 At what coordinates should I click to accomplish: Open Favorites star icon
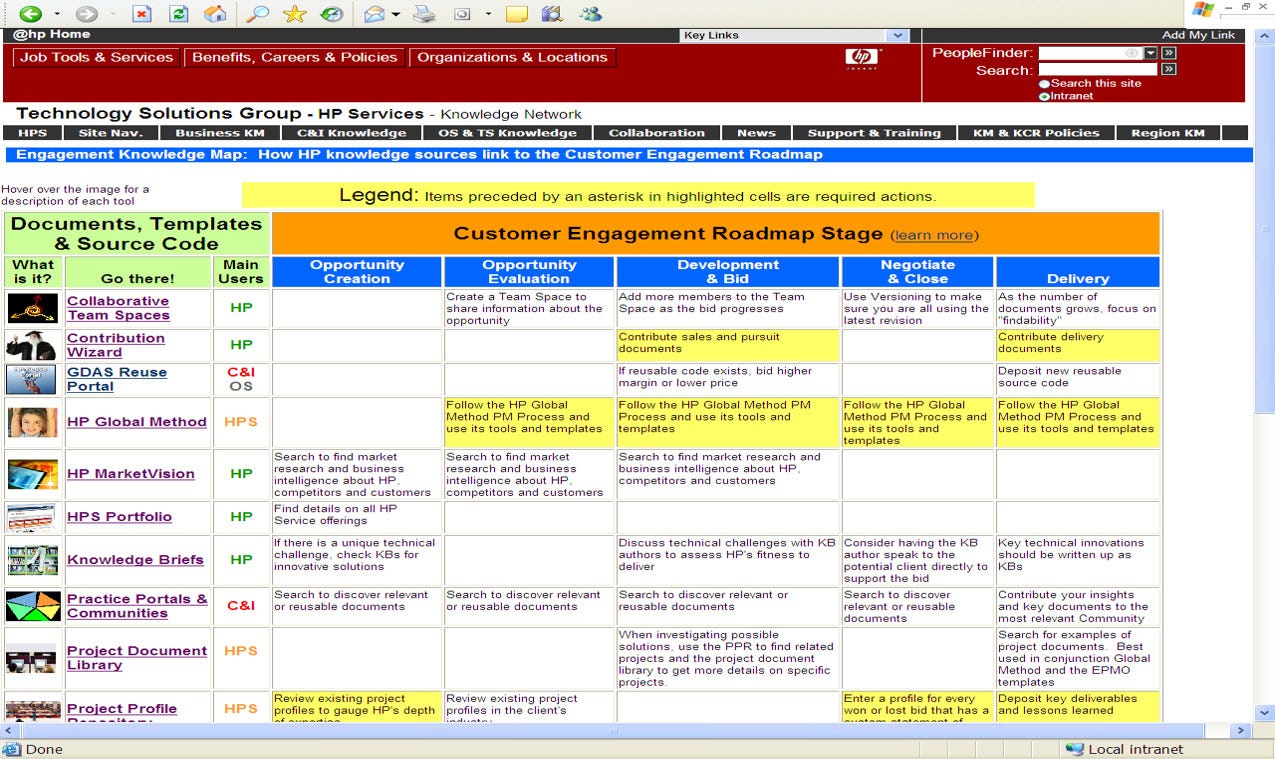[294, 14]
